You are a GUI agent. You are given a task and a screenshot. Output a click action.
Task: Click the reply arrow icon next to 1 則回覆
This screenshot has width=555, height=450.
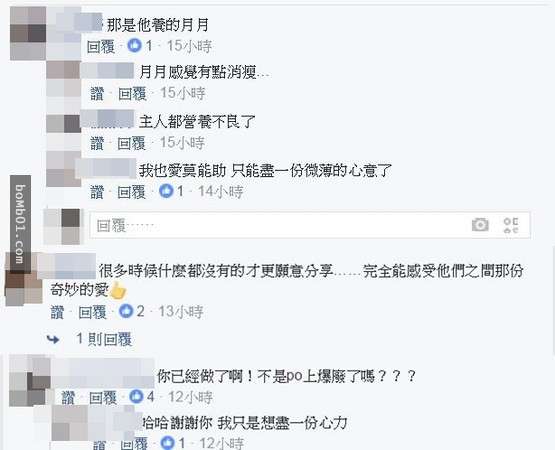[x=53, y=339]
